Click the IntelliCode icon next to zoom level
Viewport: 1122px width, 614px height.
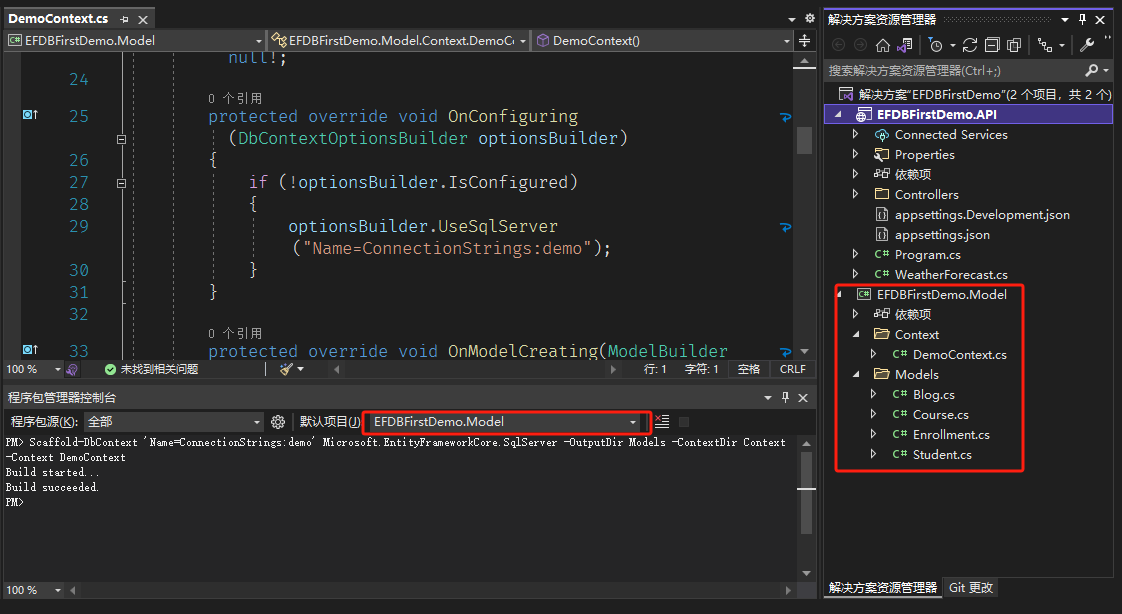pos(72,369)
